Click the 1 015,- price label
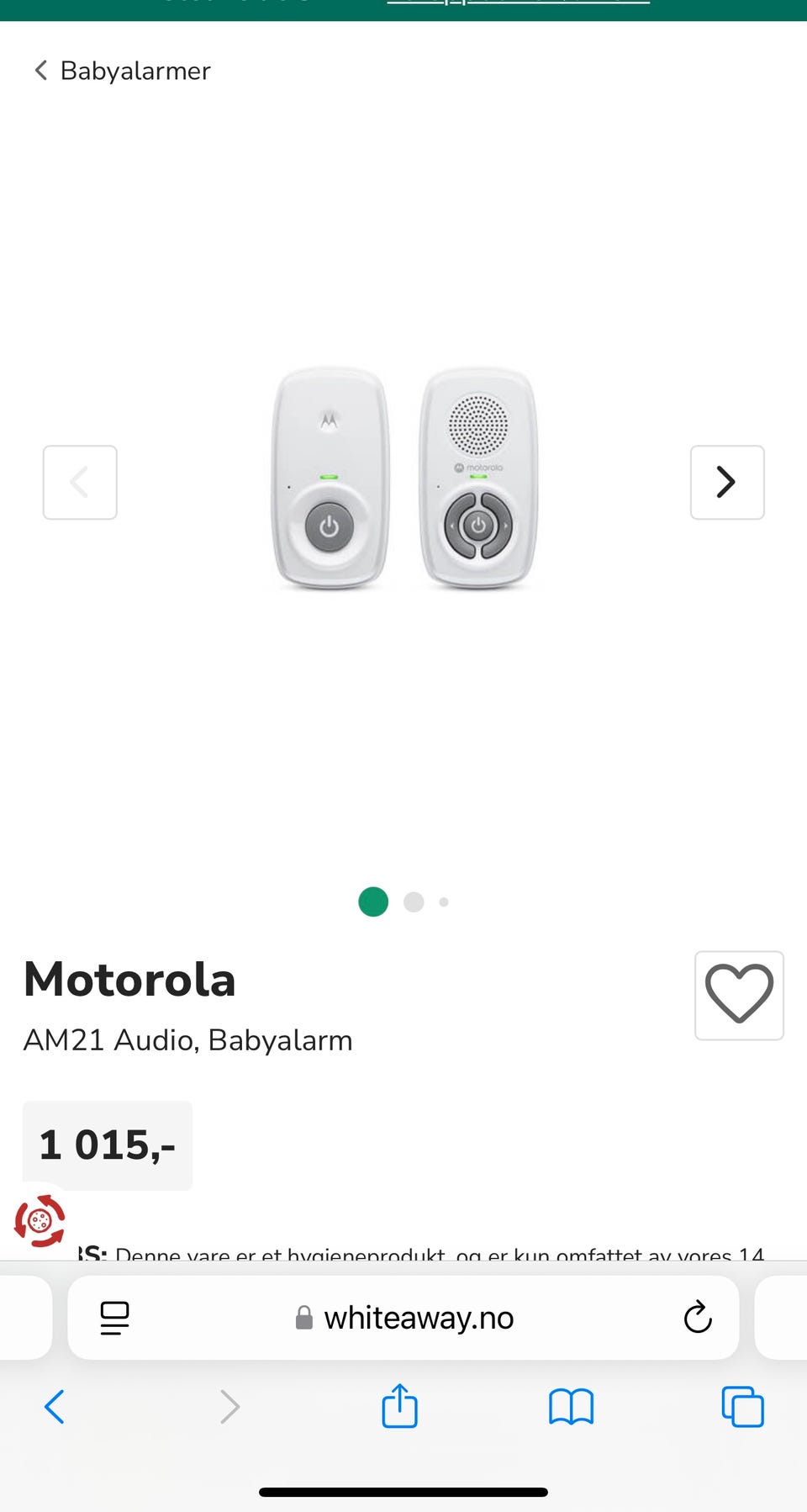This screenshot has width=807, height=1512. click(108, 1145)
